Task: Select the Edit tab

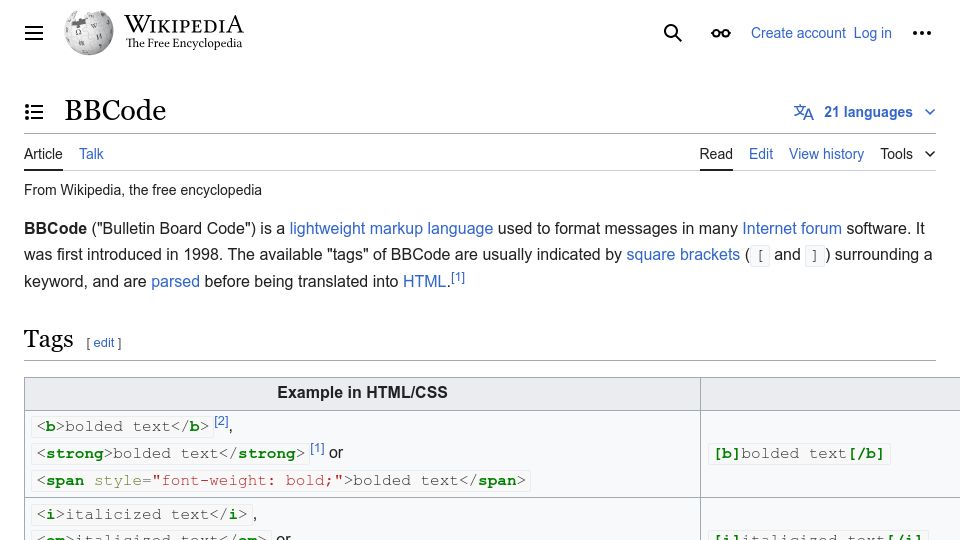Action: point(761,154)
